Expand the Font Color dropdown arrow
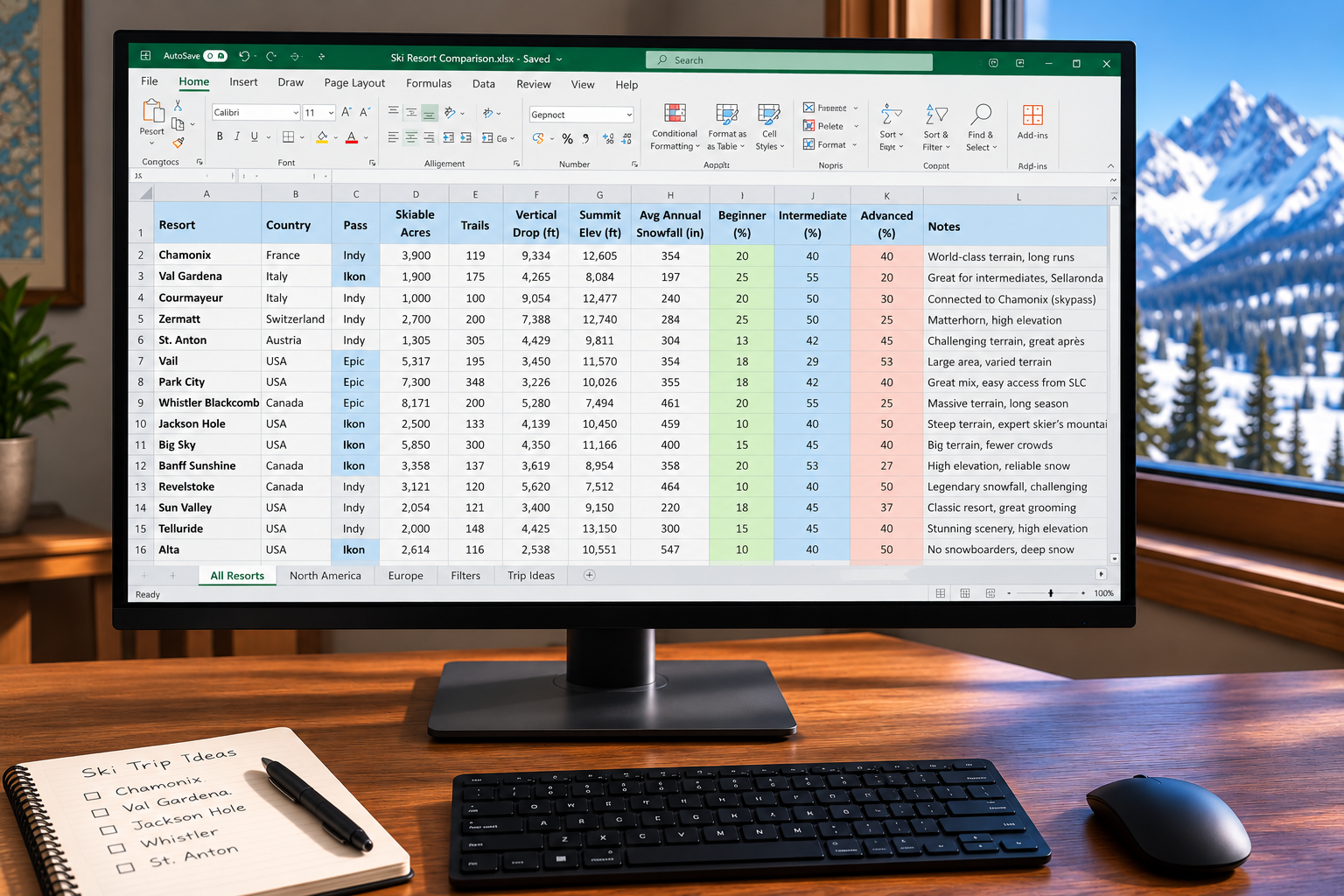 click(x=366, y=137)
